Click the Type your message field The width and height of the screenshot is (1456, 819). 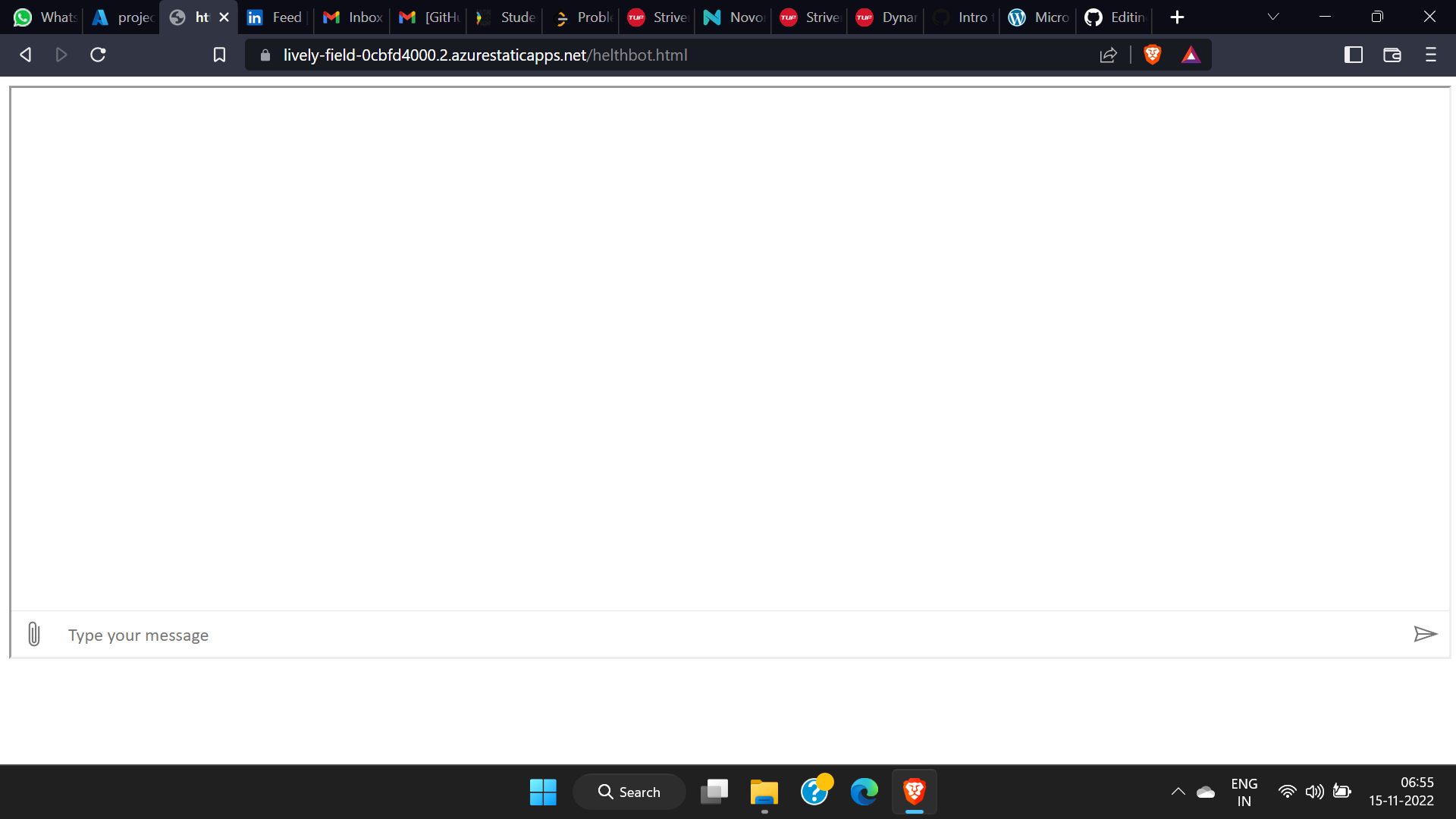pos(728,635)
